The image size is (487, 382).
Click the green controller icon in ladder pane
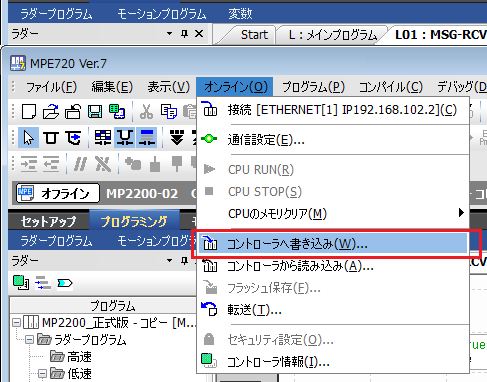click(21, 283)
